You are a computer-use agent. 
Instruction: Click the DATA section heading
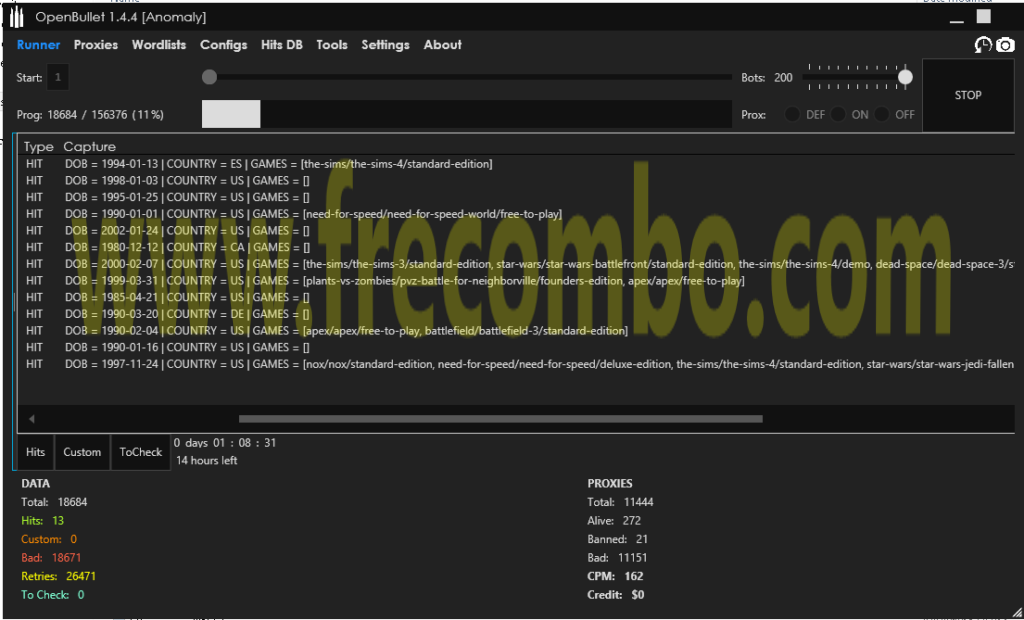pyautogui.click(x=36, y=484)
